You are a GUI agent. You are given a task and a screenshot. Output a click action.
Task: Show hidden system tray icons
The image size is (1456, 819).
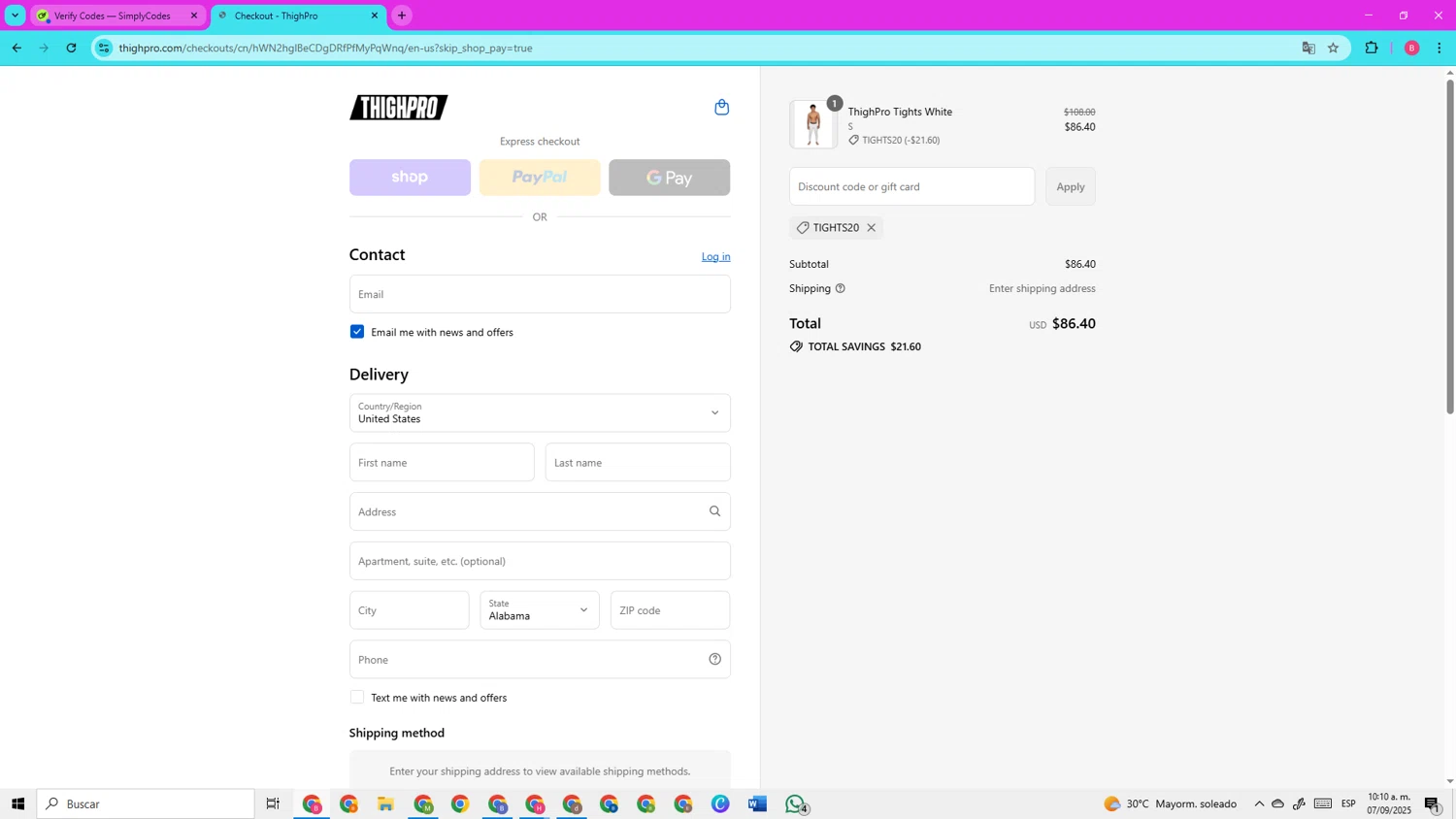pos(1259,803)
